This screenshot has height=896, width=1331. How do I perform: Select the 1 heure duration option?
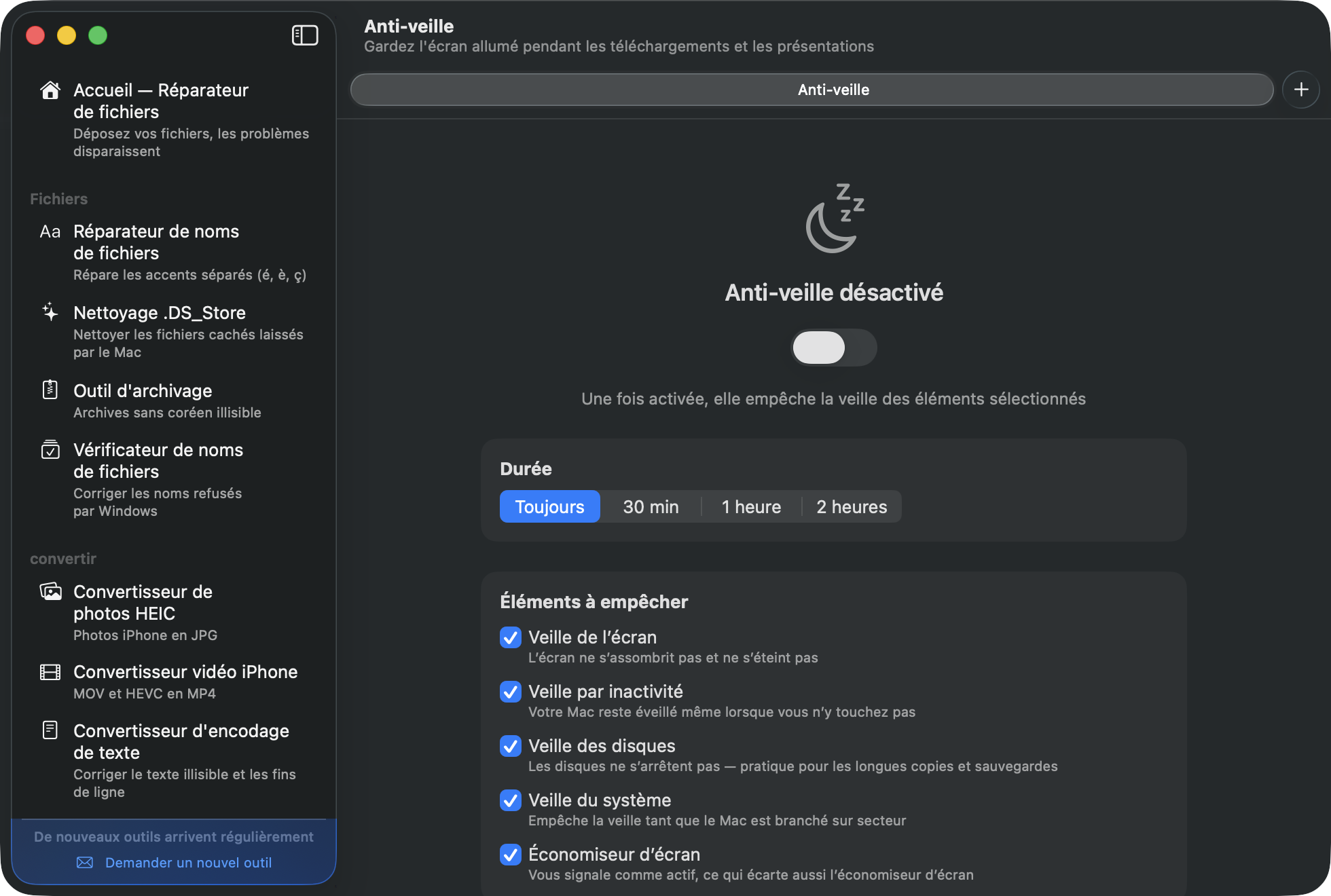click(751, 506)
